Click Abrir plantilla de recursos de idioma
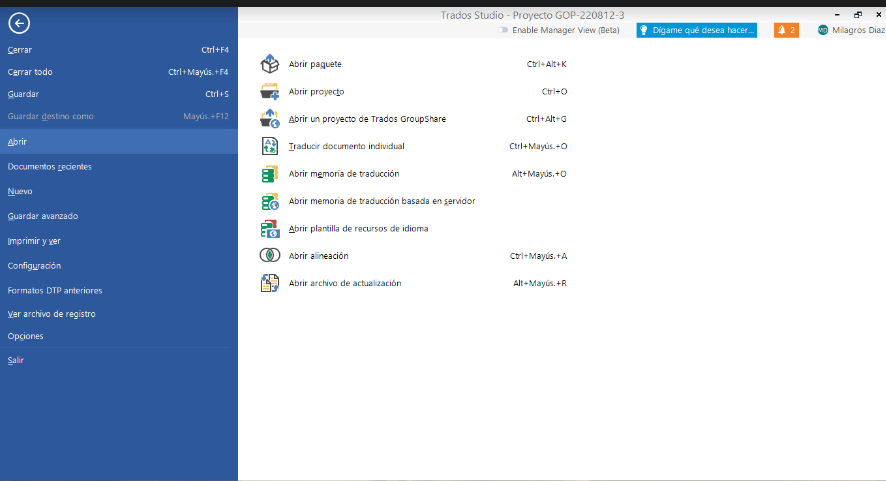 pos(358,228)
